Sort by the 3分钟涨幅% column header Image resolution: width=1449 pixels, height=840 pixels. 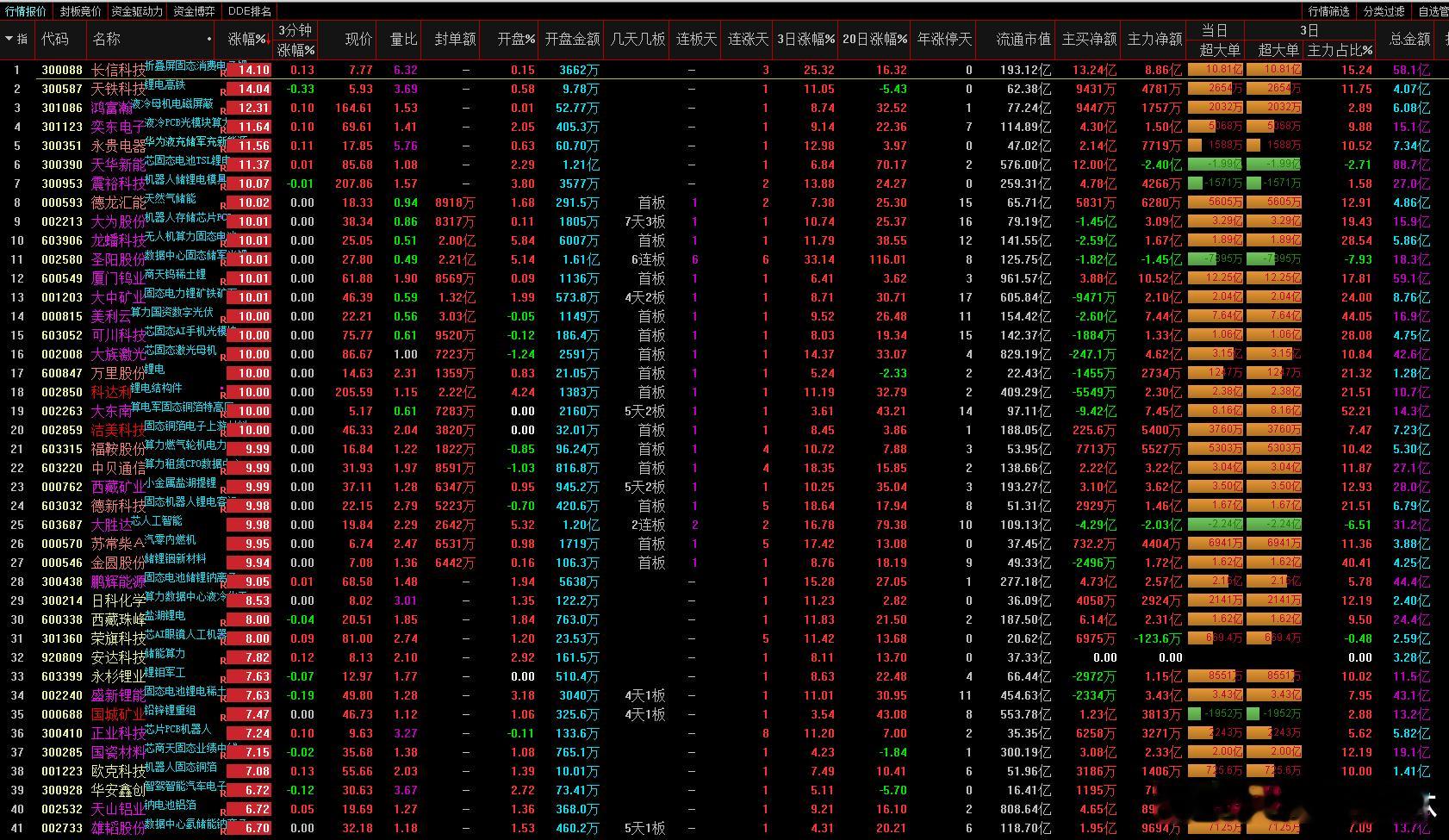(295, 40)
